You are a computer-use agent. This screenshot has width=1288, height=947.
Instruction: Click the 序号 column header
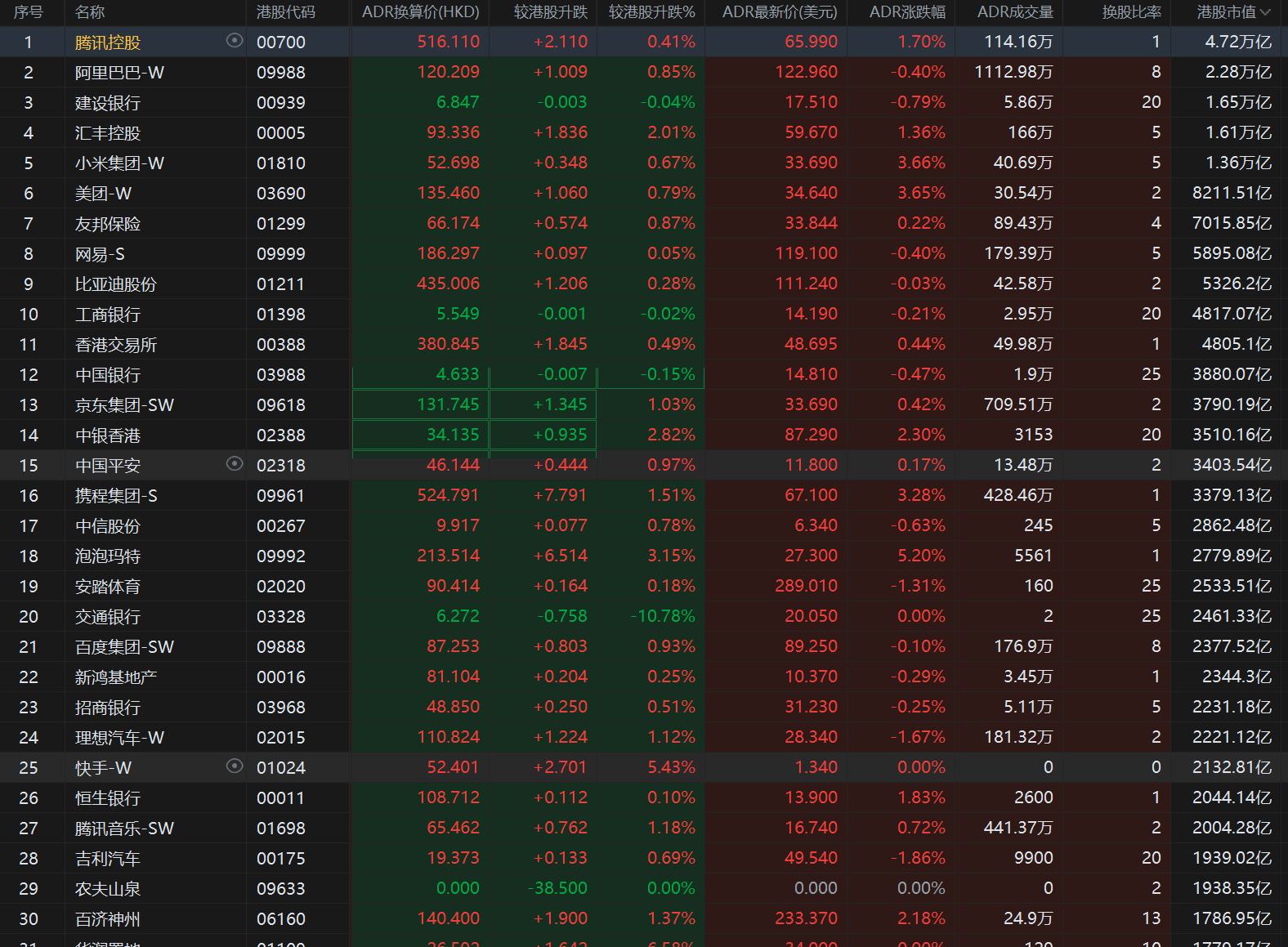click(x=29, y=12)
